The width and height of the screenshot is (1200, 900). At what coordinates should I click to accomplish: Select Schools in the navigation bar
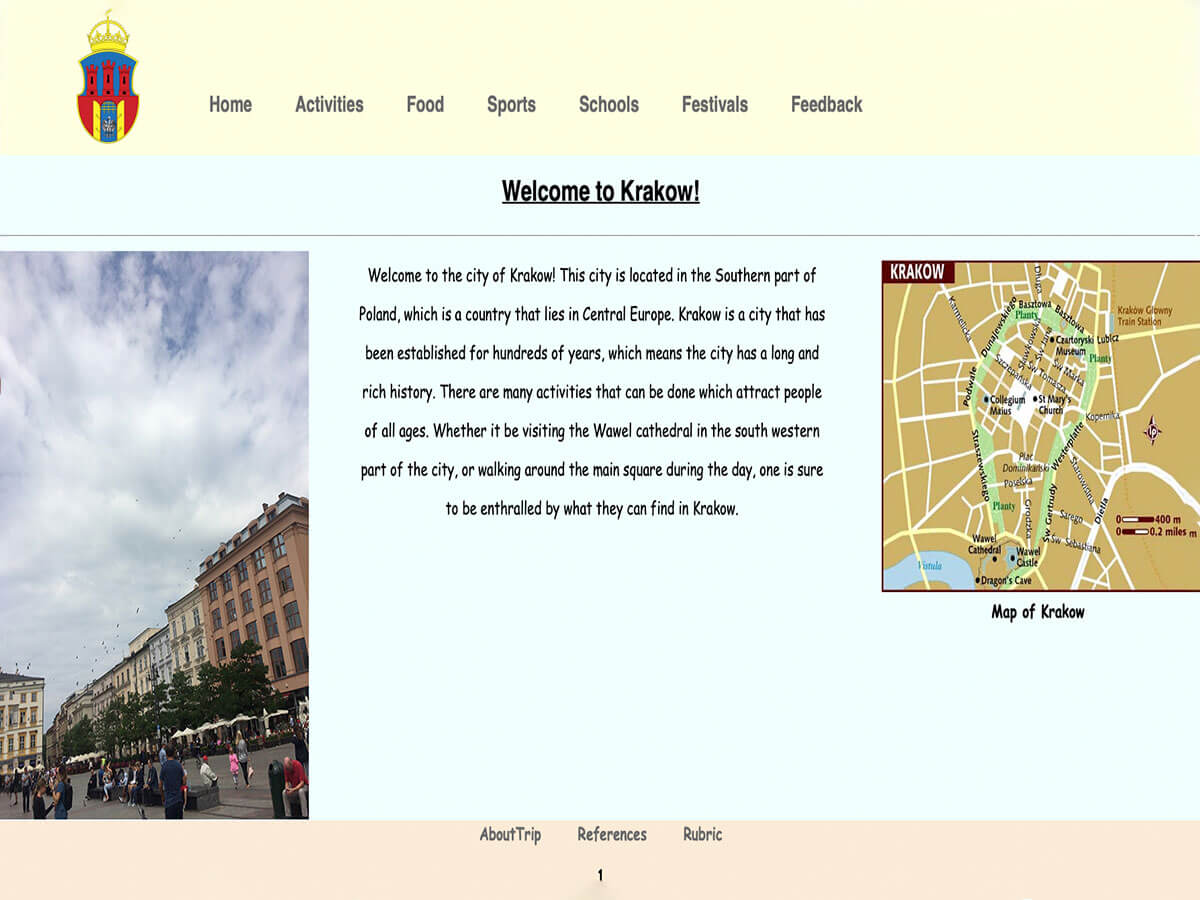pos(608,105)
